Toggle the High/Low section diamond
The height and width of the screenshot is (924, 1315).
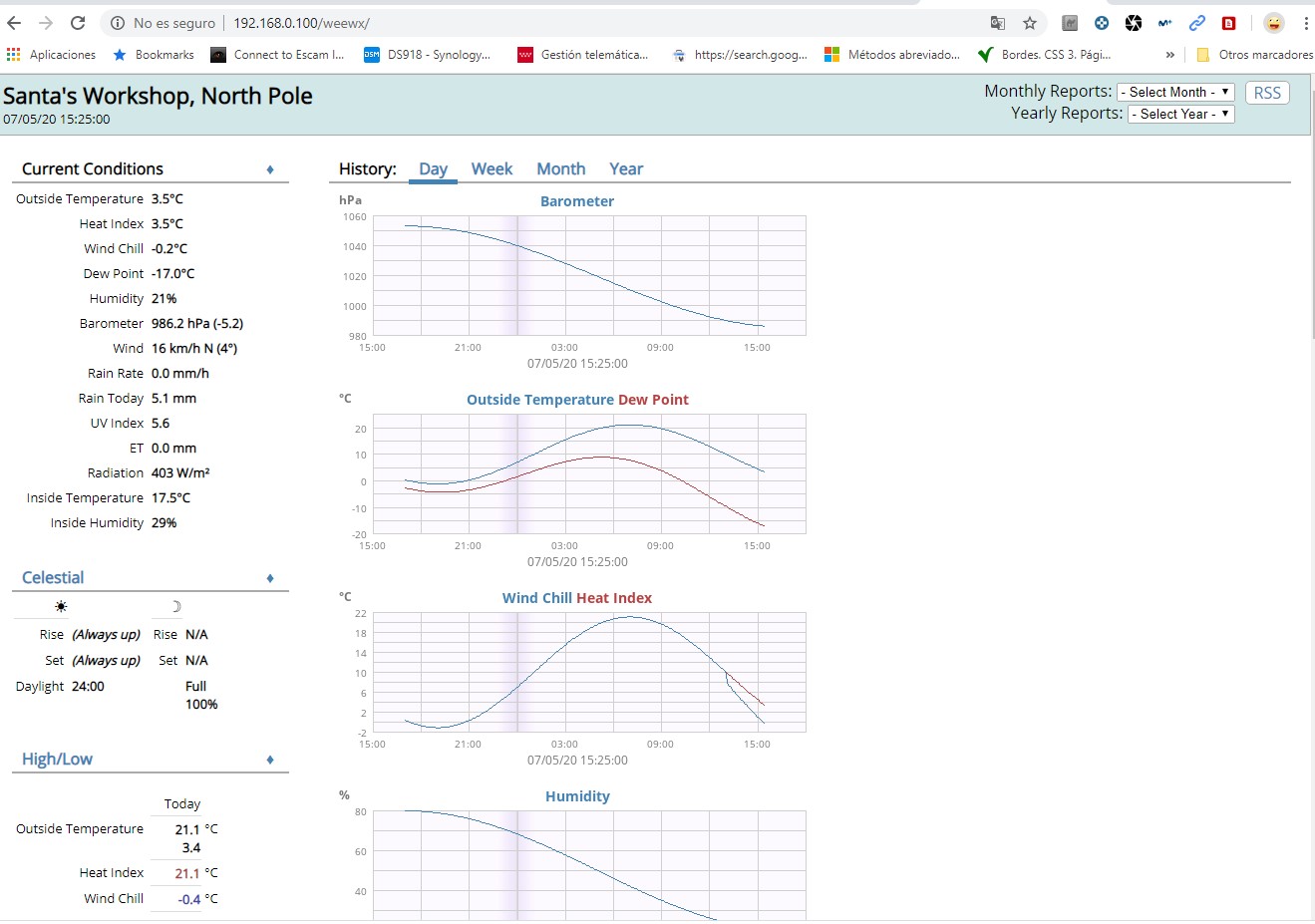coord(270,760)
